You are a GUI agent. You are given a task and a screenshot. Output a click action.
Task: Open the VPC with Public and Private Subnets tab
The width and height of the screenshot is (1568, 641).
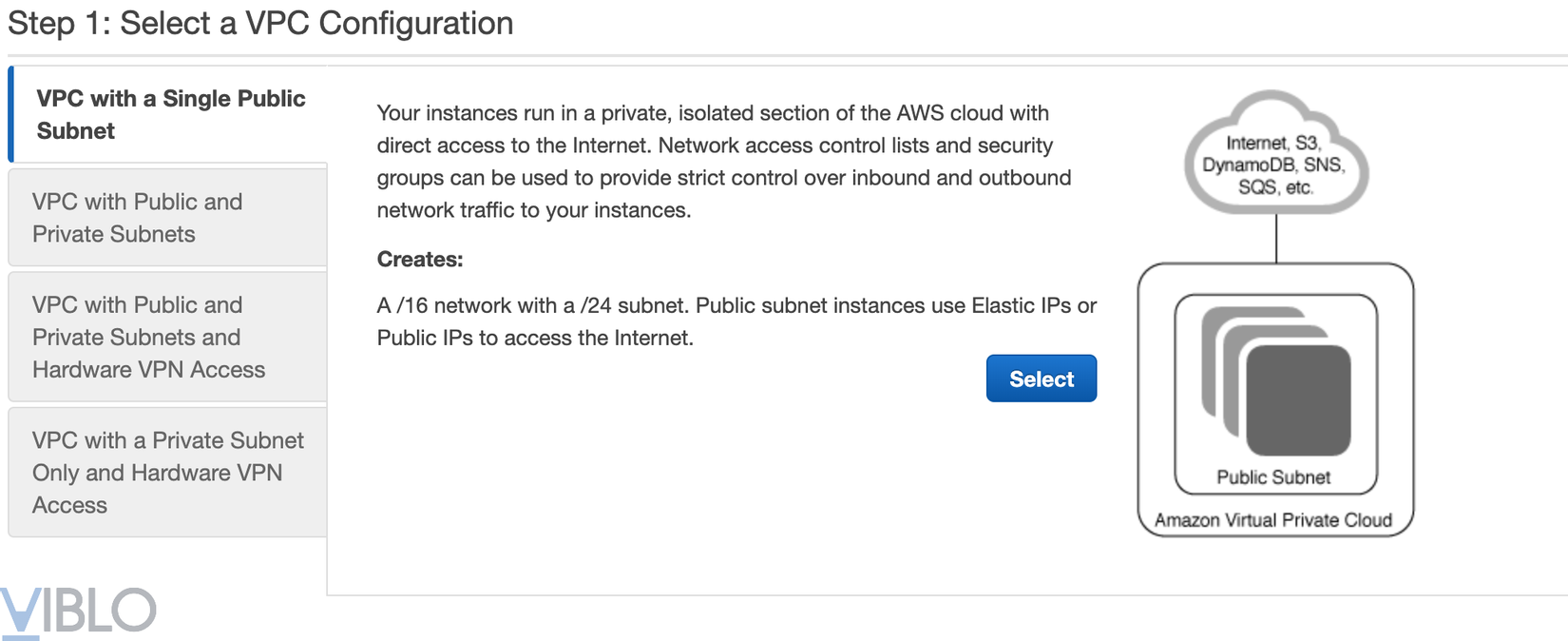click(x=138, y=218)
